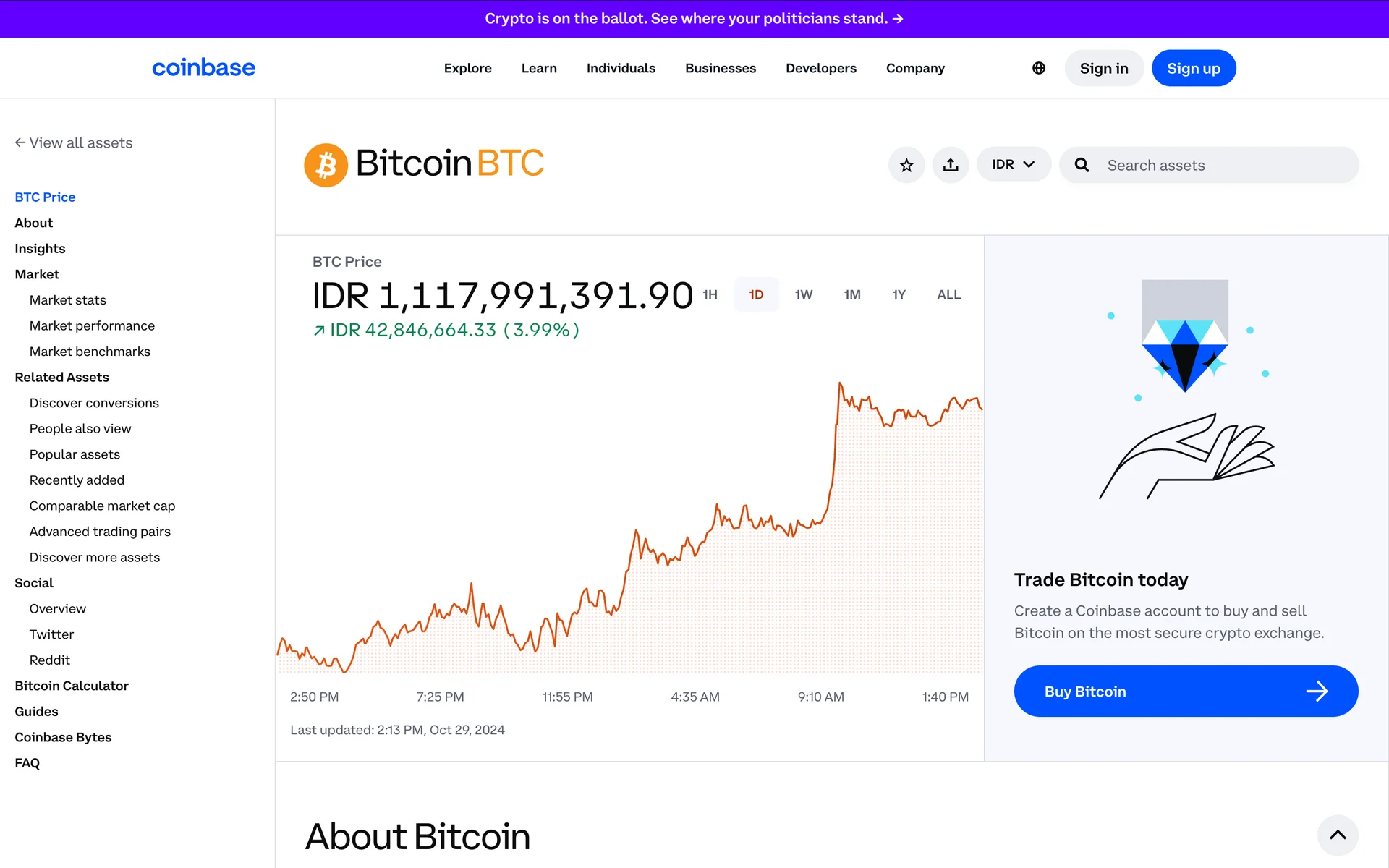The height and width of the screenshot is (868, 1389).
Task: Click the crypto ballot banner link
Action: point(694,19)
